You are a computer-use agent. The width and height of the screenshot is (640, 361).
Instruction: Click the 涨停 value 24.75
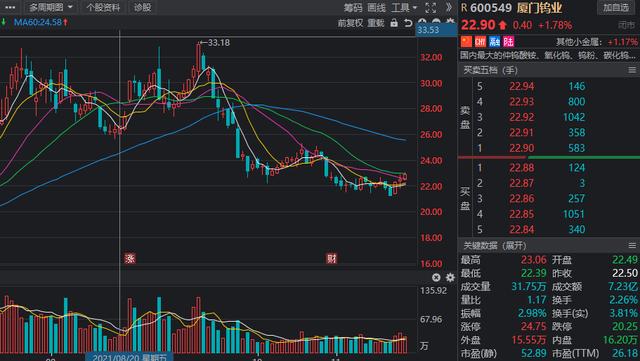pyautogui.click(x=533, y=327)
